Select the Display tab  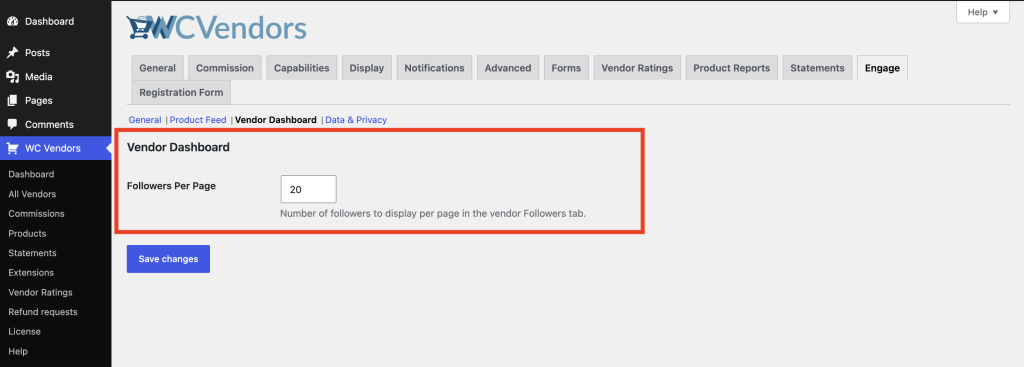pos(366,68)
